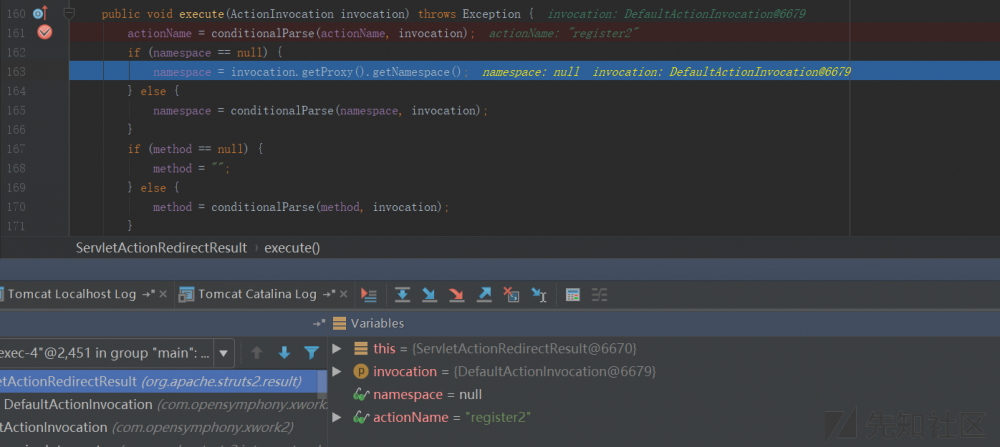Click pin icon on Tomcat Catalina Log tab
1000x447 pixels.
pos(329,294)
